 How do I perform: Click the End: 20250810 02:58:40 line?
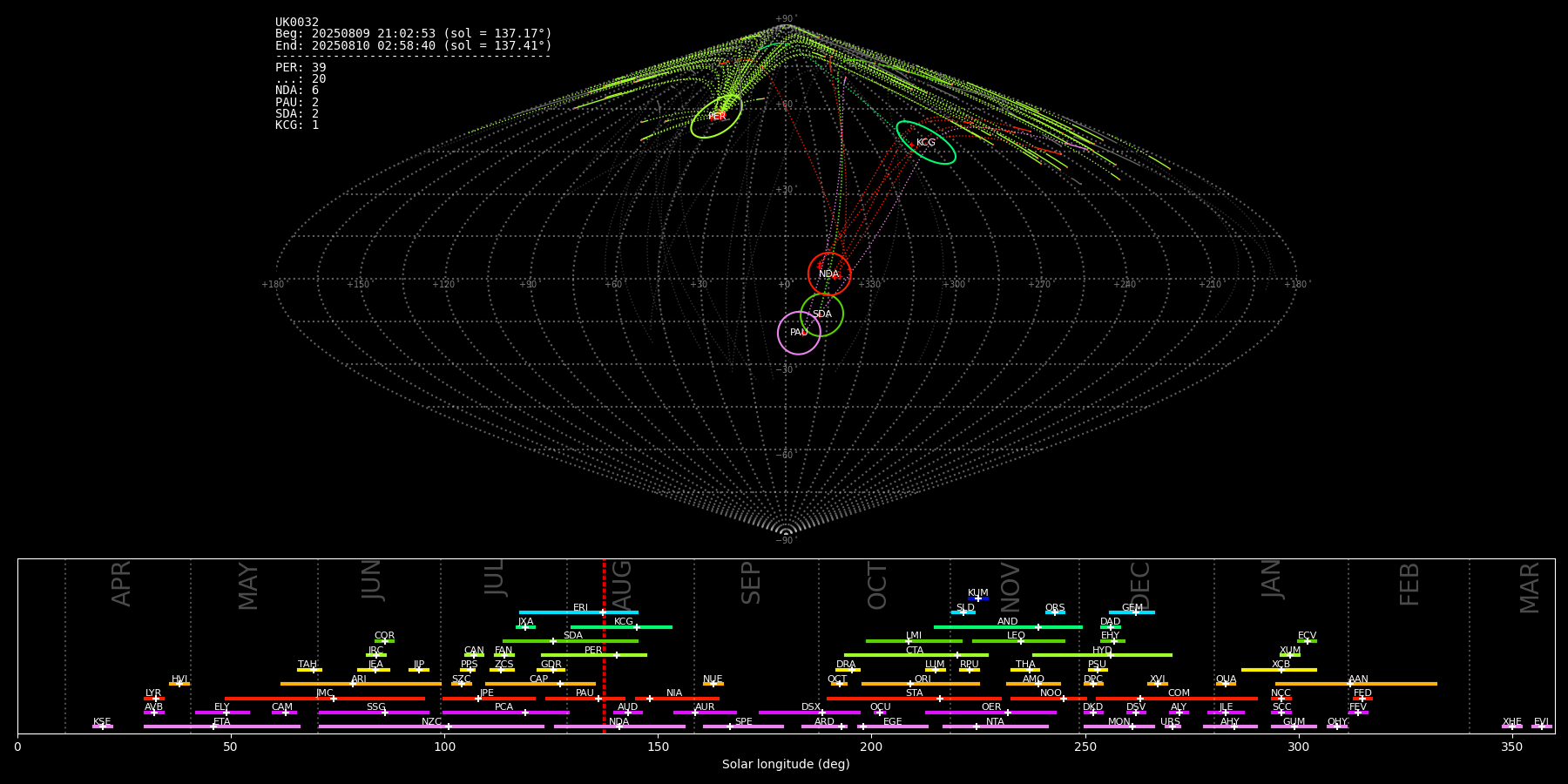[414, 45]
